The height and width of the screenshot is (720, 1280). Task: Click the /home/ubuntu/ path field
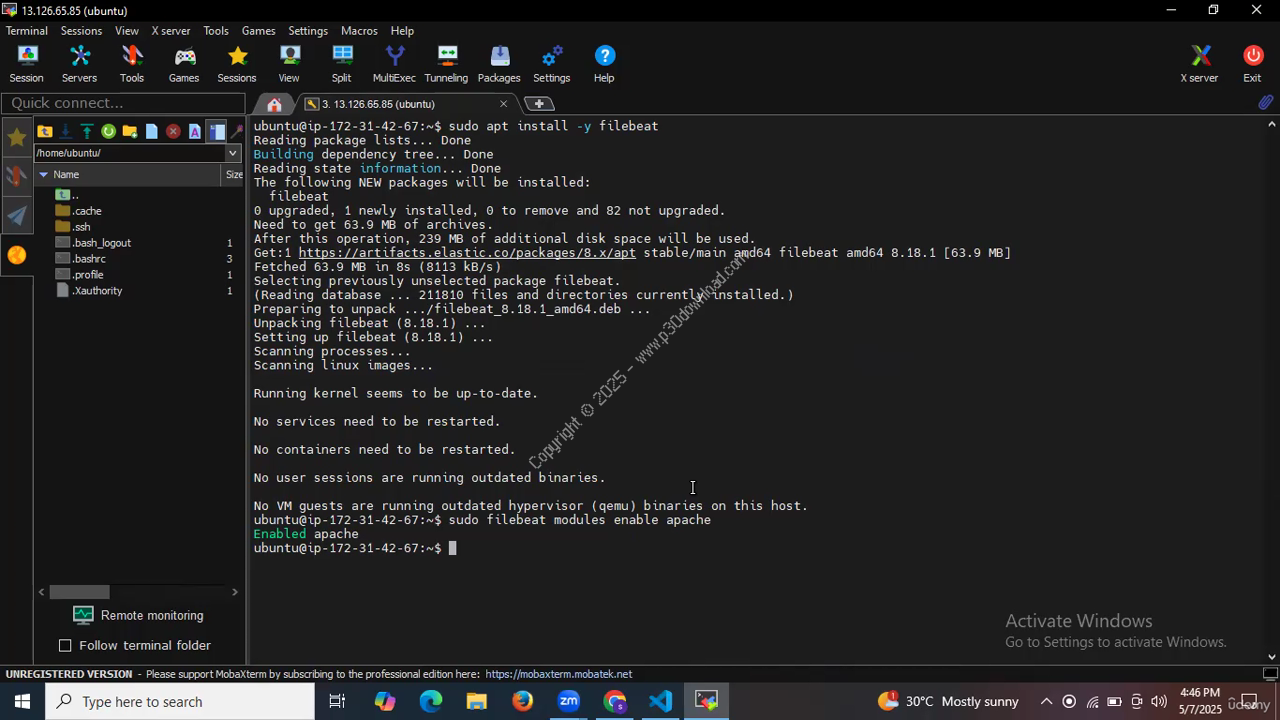tap(130, 153)
